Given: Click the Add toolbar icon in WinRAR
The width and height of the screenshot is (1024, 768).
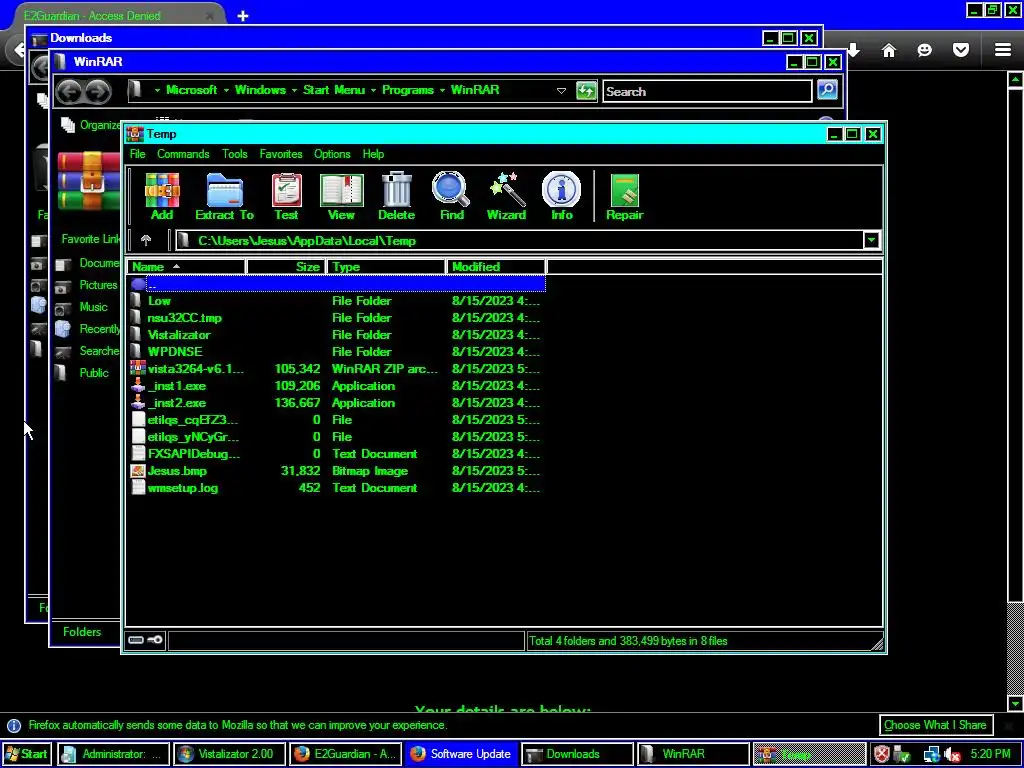Looking at the screenshot, I should coord(162,196).
